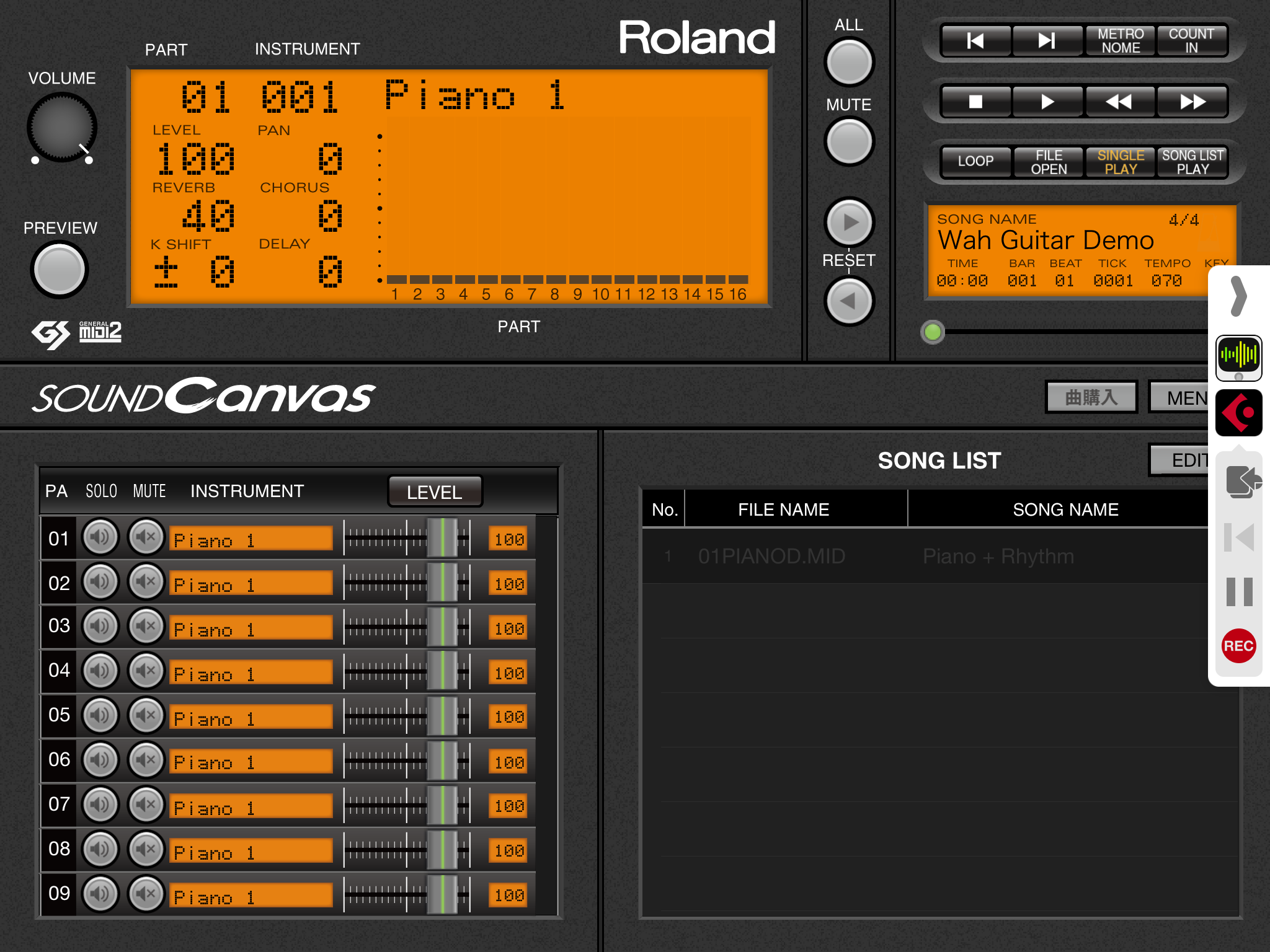Click the REVERB 40 value on the display
Screen dimensions: 1270x952
(x=209, y=216)
